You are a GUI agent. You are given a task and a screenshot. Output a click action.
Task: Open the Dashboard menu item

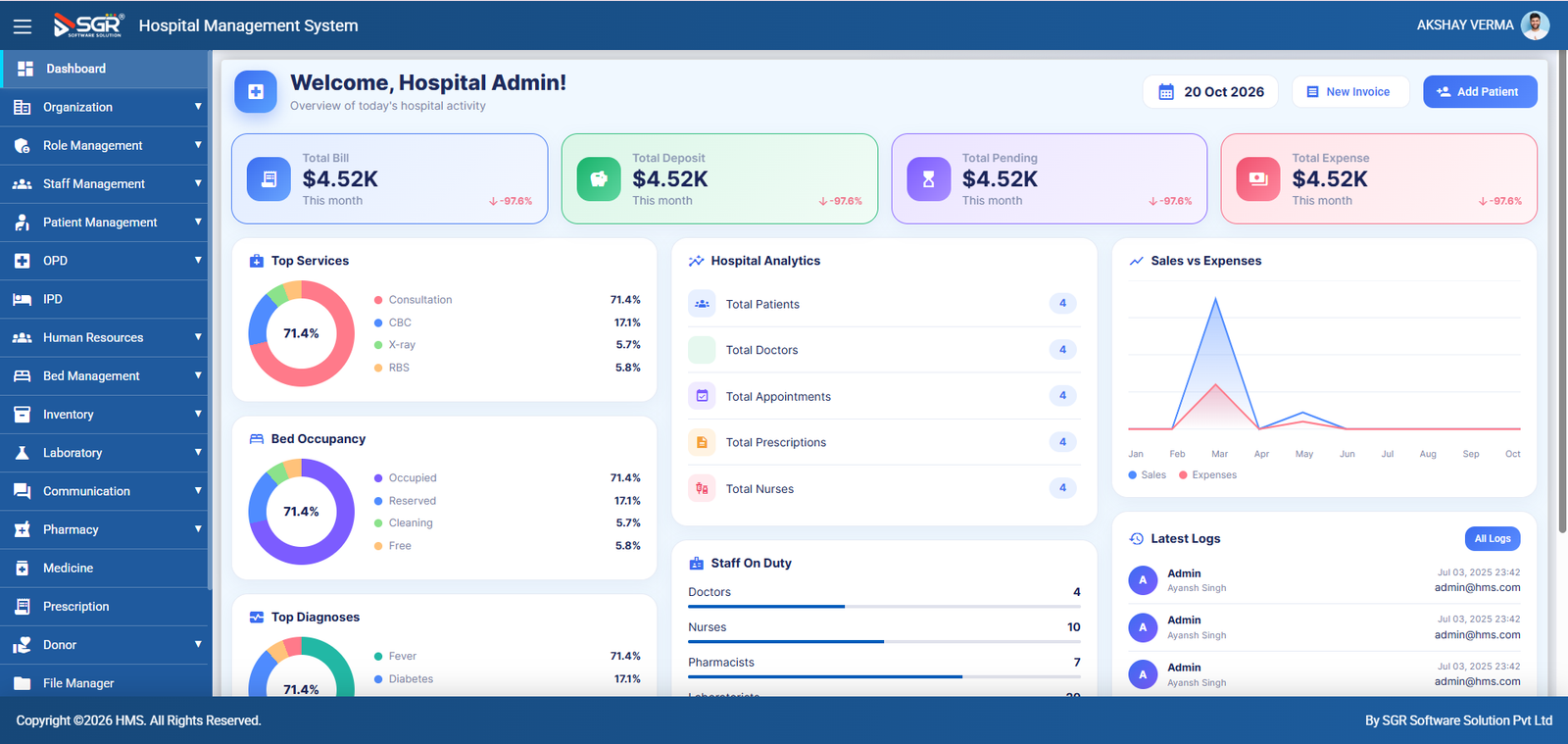coord(105,69)
